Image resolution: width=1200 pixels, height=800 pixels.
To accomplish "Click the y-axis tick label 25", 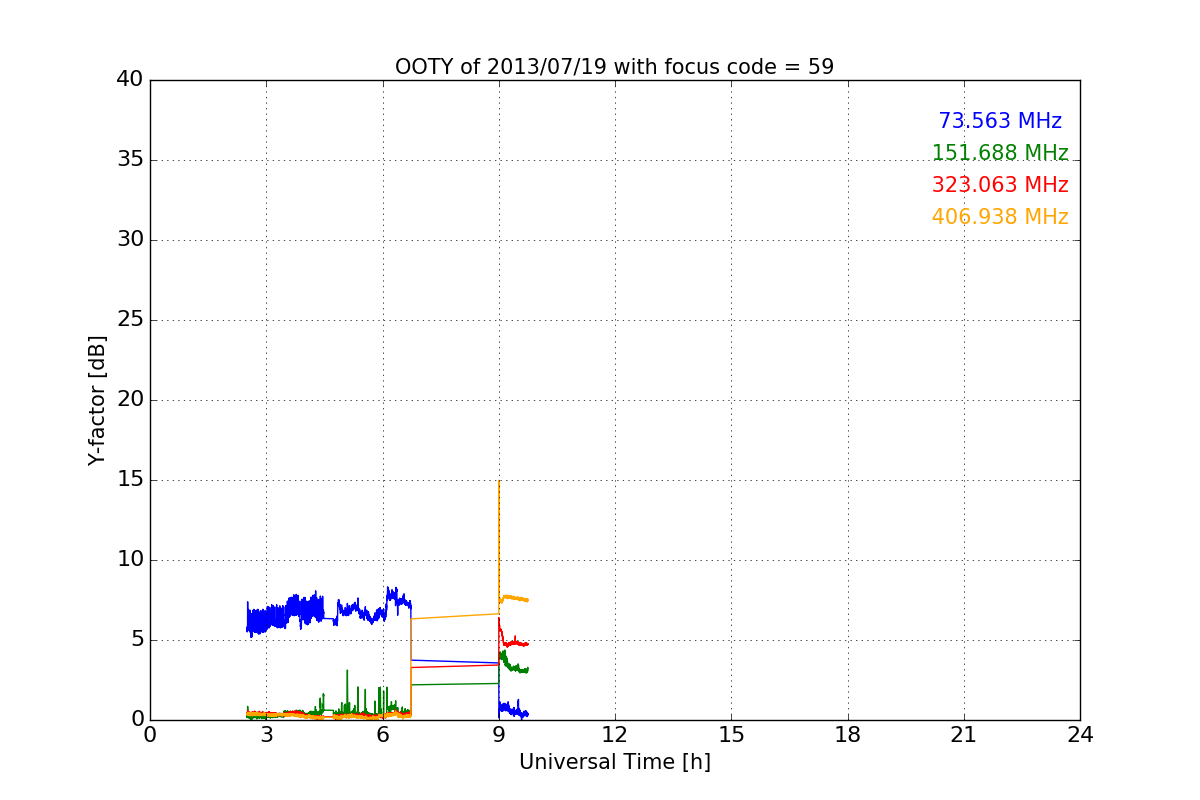I will 130,320.
